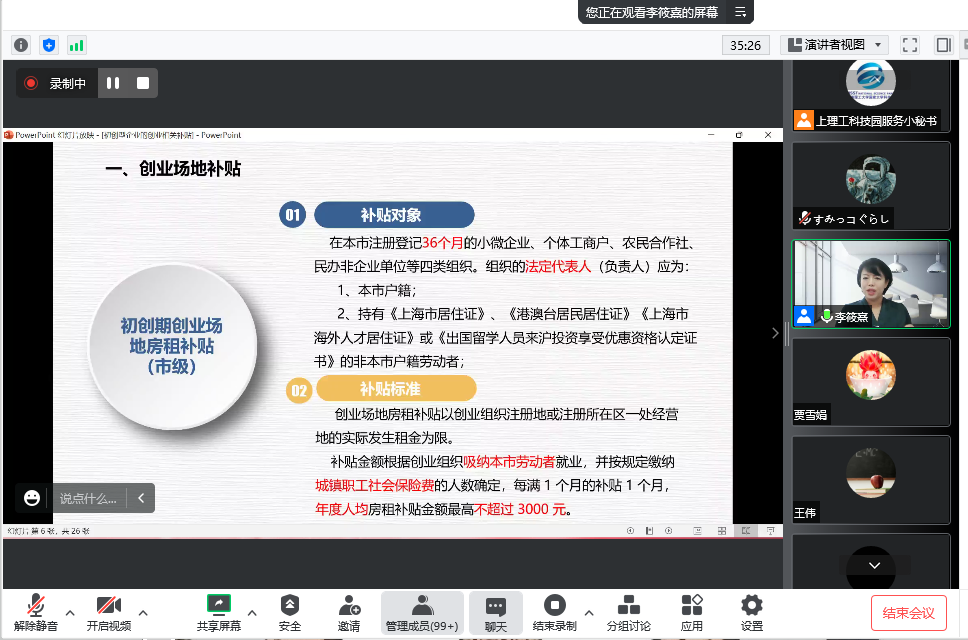Switch PowerPoint to reading view
Screen dimensions: 968x640
pos(746,531)
